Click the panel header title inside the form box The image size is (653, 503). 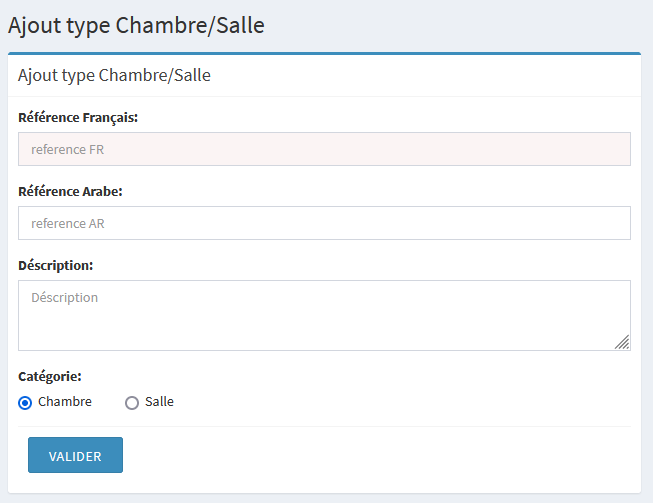pos(114,75)
